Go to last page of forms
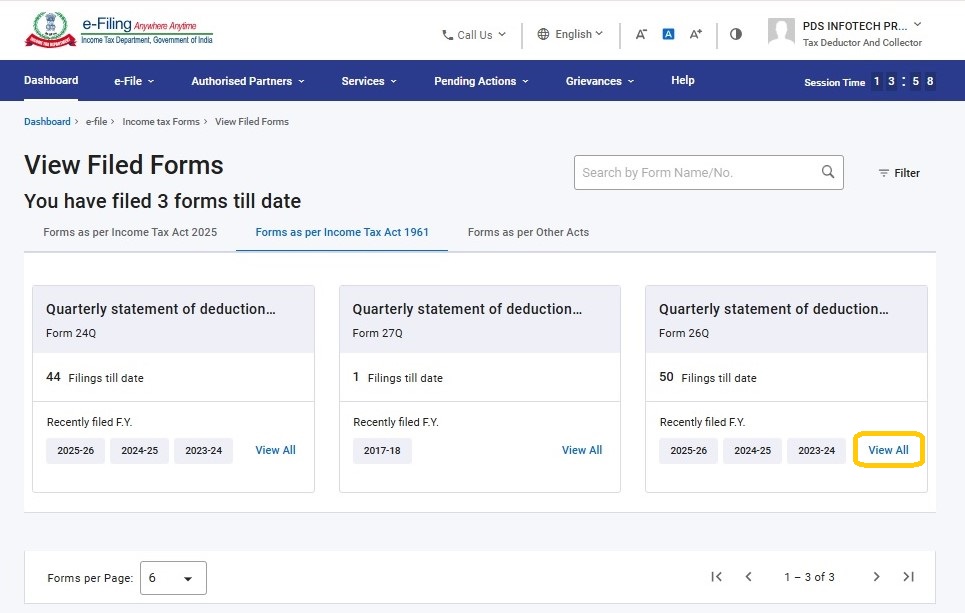Viewport: 965px width, 613px height. pyautogui.click(x=908, y=577)
